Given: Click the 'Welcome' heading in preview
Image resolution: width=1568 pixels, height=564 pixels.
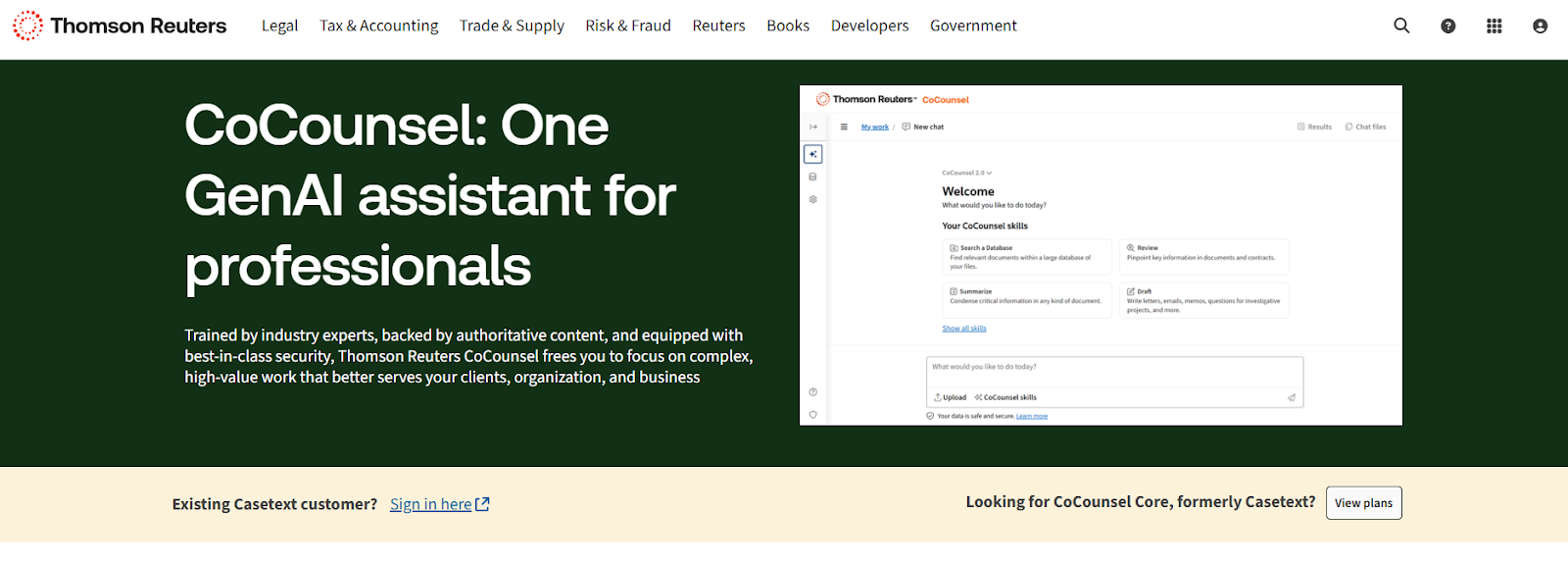Looking at the screenshot, I should [968, 191].
